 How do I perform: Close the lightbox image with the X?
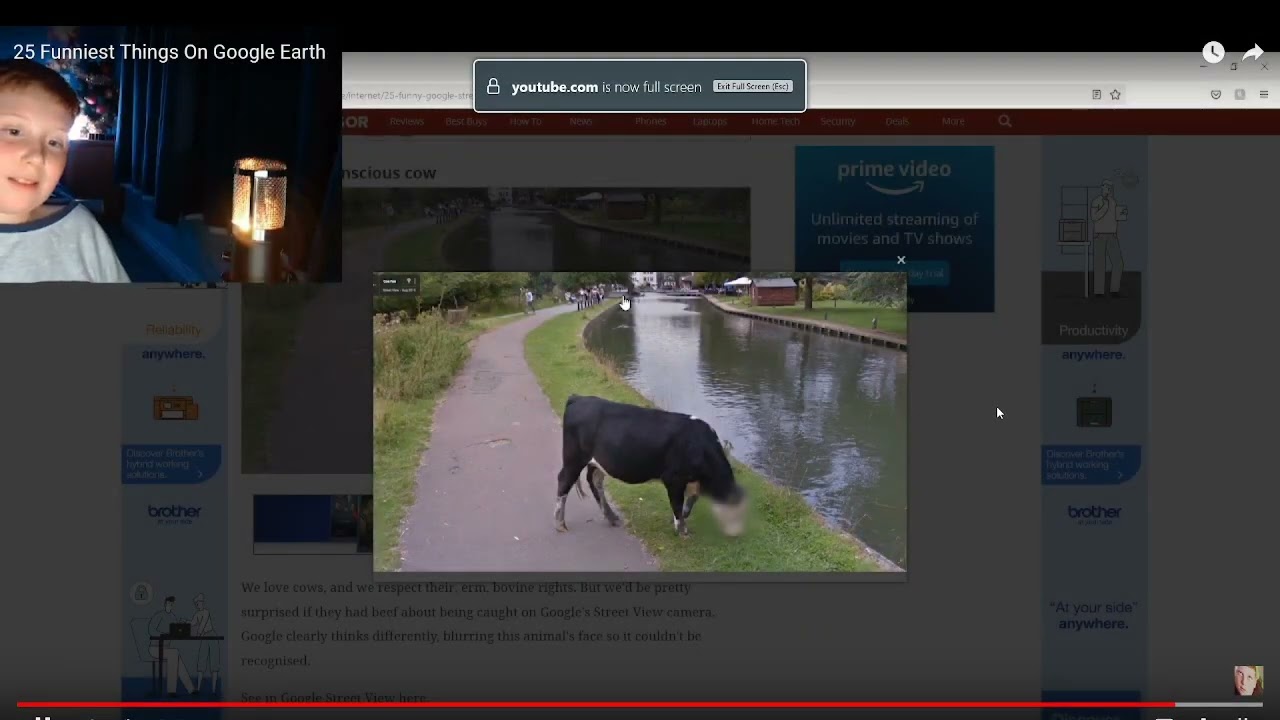[x=901, y=260]
